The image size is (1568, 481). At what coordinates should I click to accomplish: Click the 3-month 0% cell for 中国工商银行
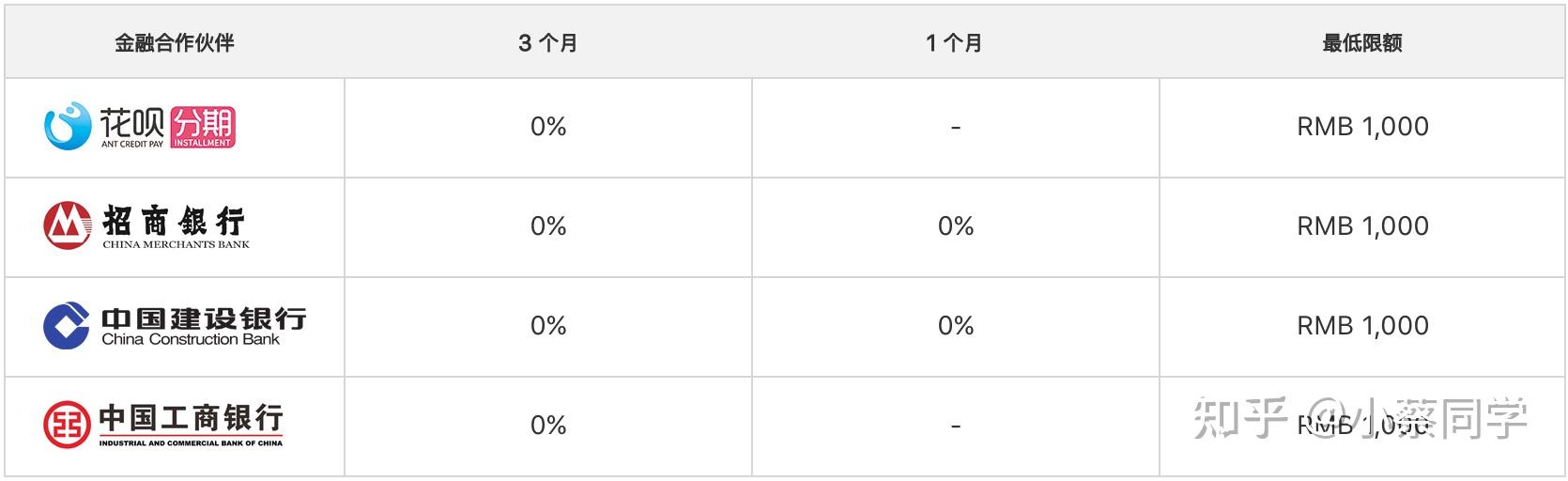pos(548,425)
